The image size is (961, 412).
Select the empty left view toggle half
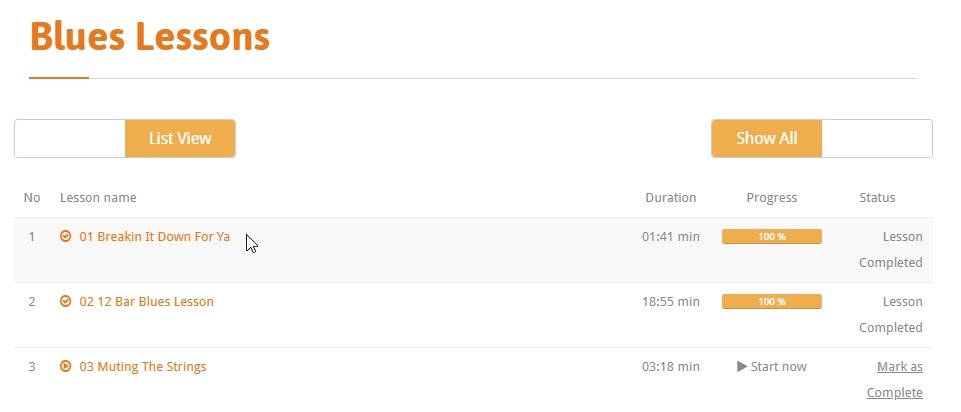[70, 139]
